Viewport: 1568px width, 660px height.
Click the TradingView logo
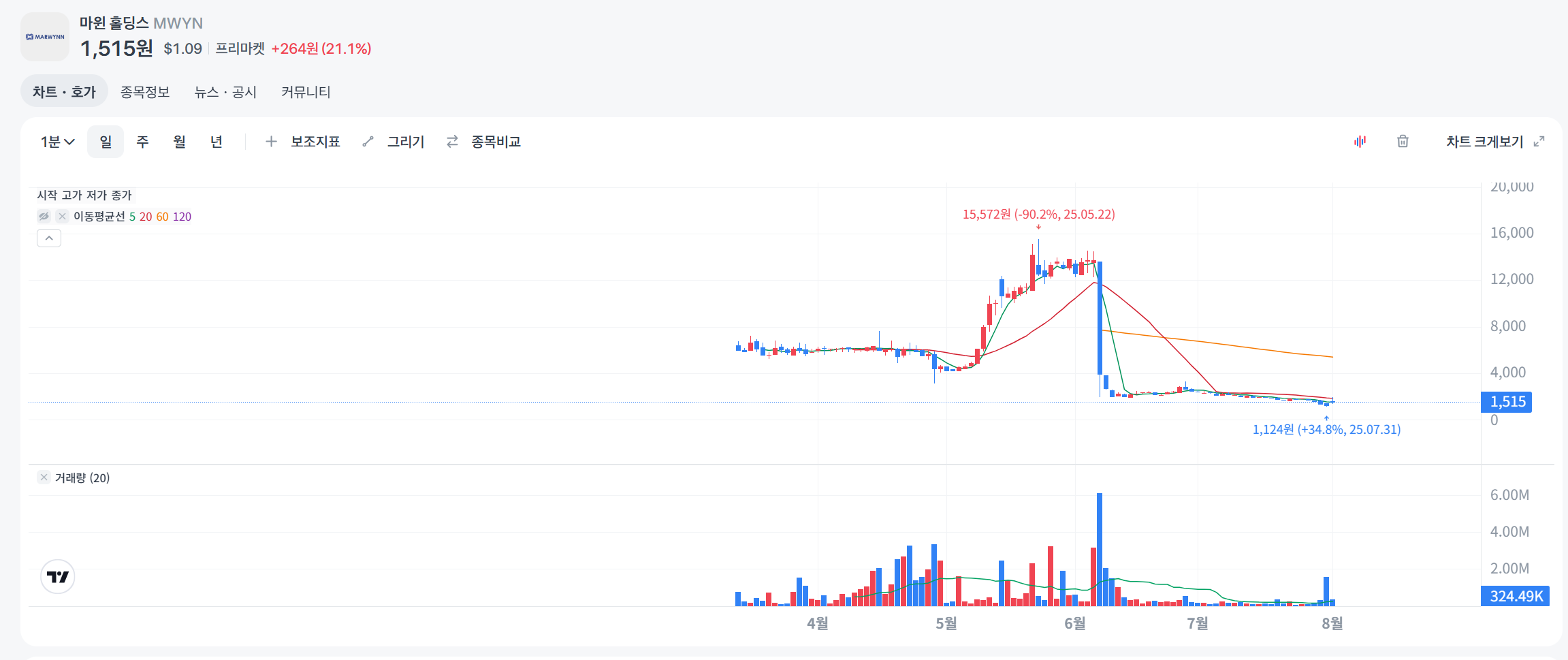pos(58,577)
